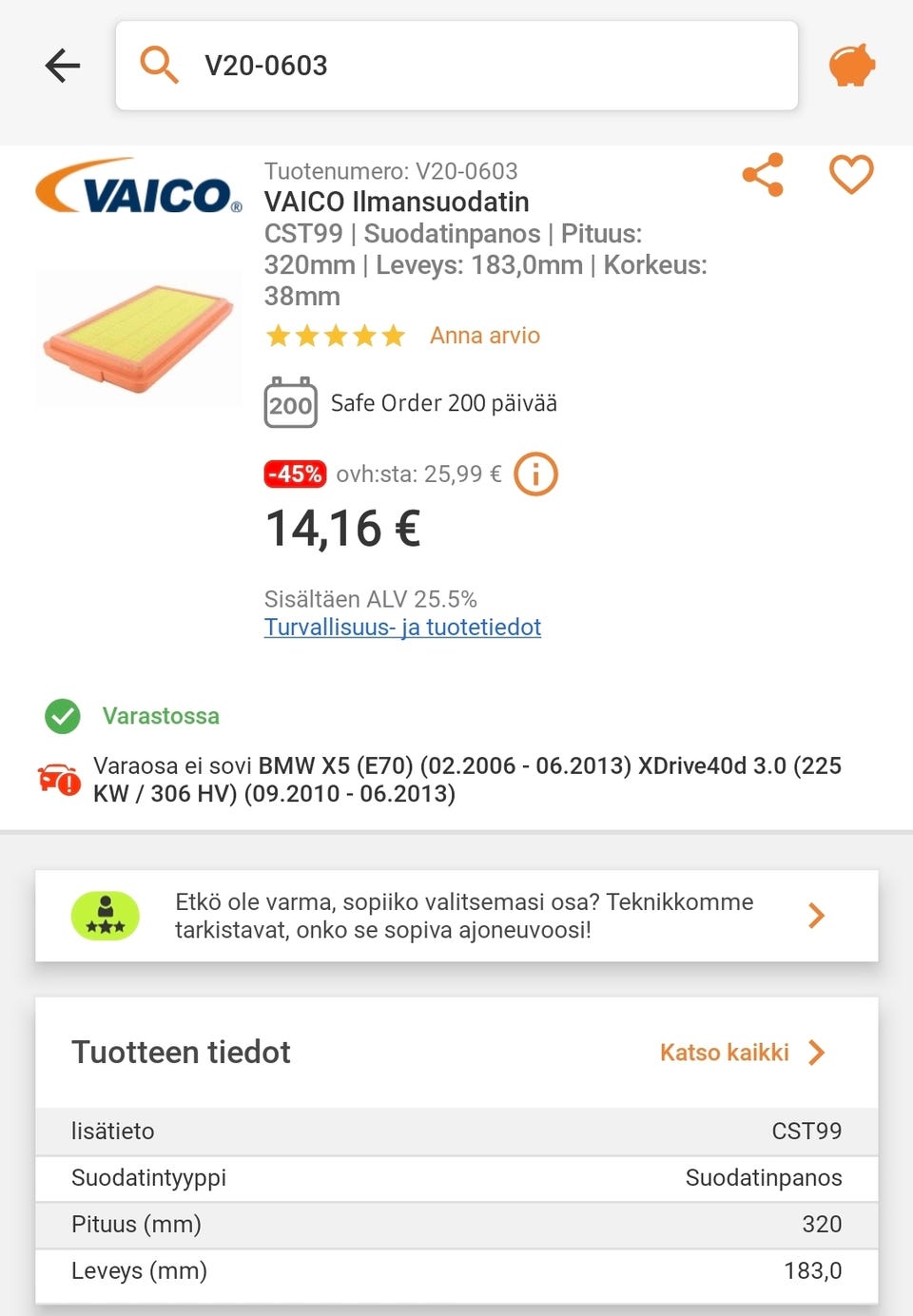Click Anna arvio rating link
The image size is (913, 1316).
pos(484,336)
